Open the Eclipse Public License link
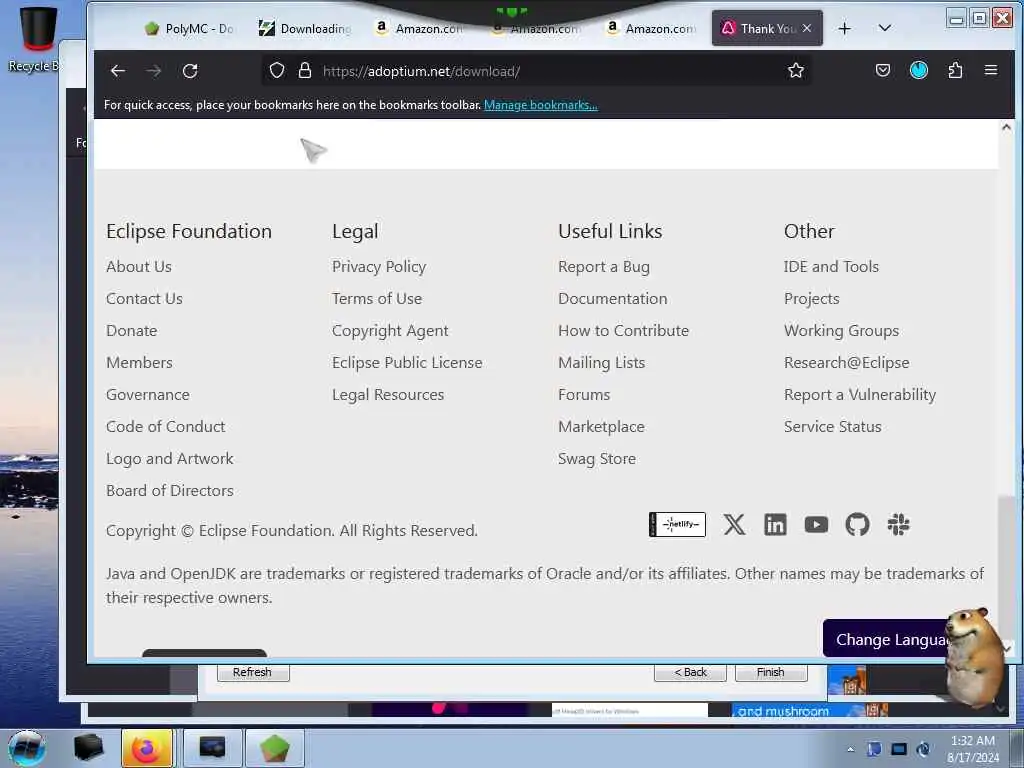Image resolution: width=1024 pixels, height=768 pixels. point(407,362)
